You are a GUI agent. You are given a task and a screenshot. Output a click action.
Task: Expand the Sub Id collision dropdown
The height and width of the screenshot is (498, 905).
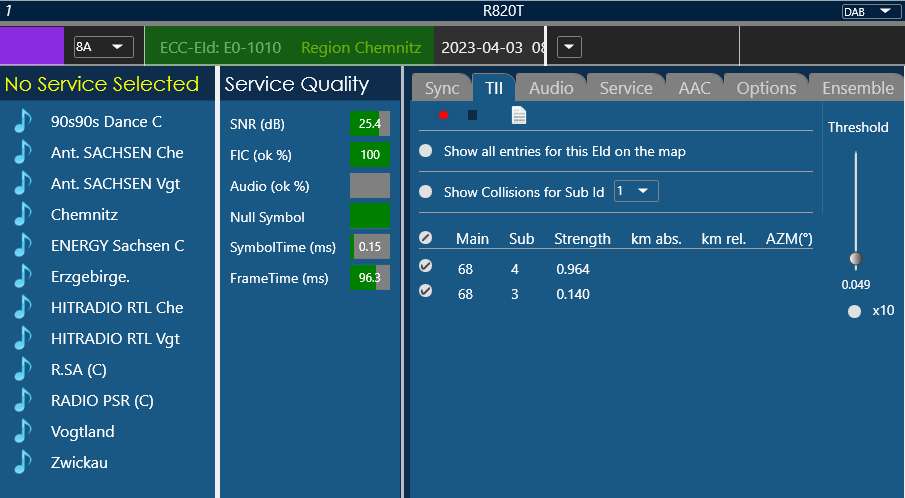click(636, 191)
